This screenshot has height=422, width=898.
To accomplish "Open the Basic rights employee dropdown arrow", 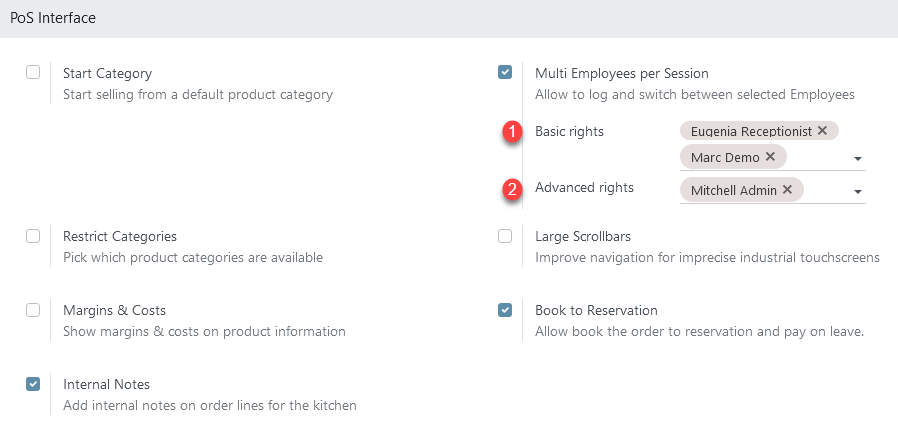I will coord(857,159).
